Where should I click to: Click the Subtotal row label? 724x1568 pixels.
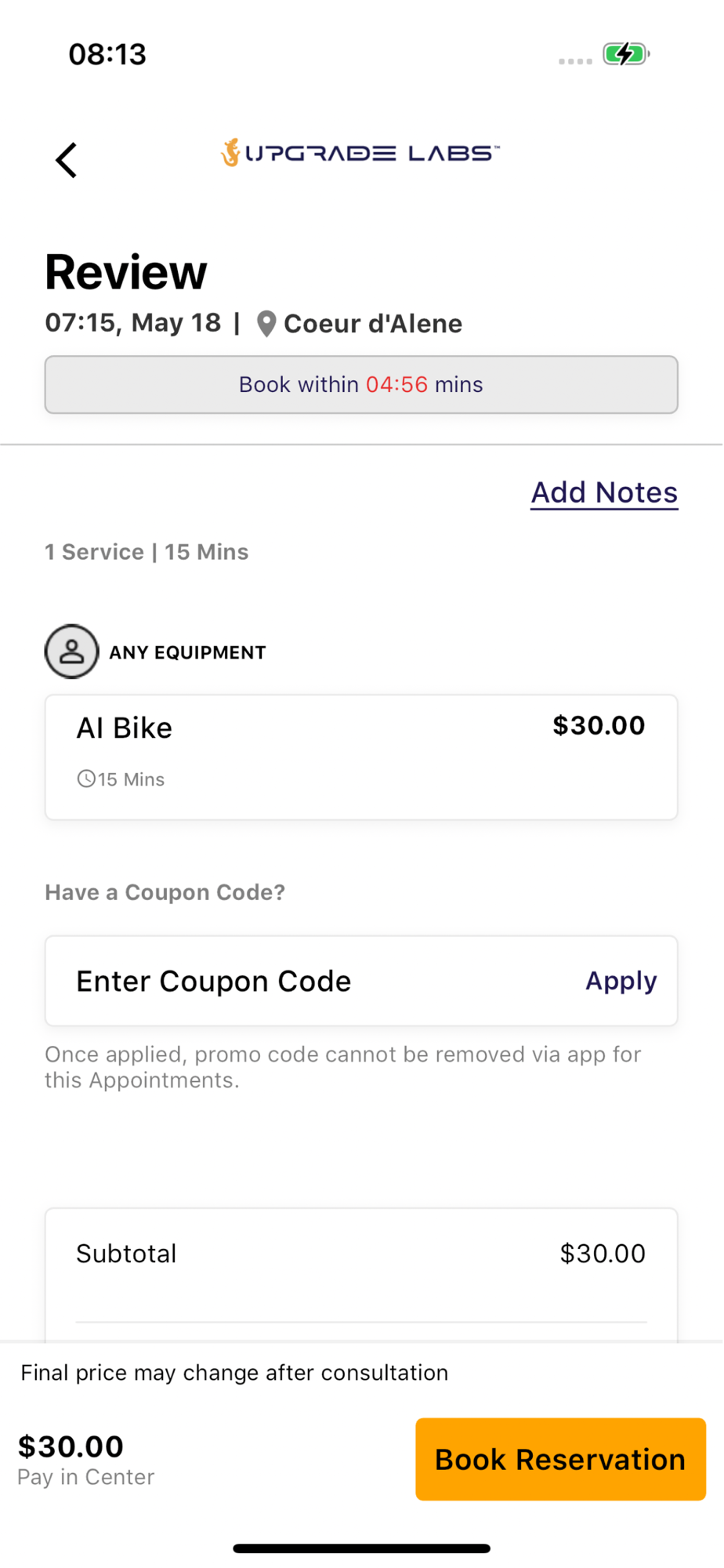pyautogui.click(x=126, y=1253)
